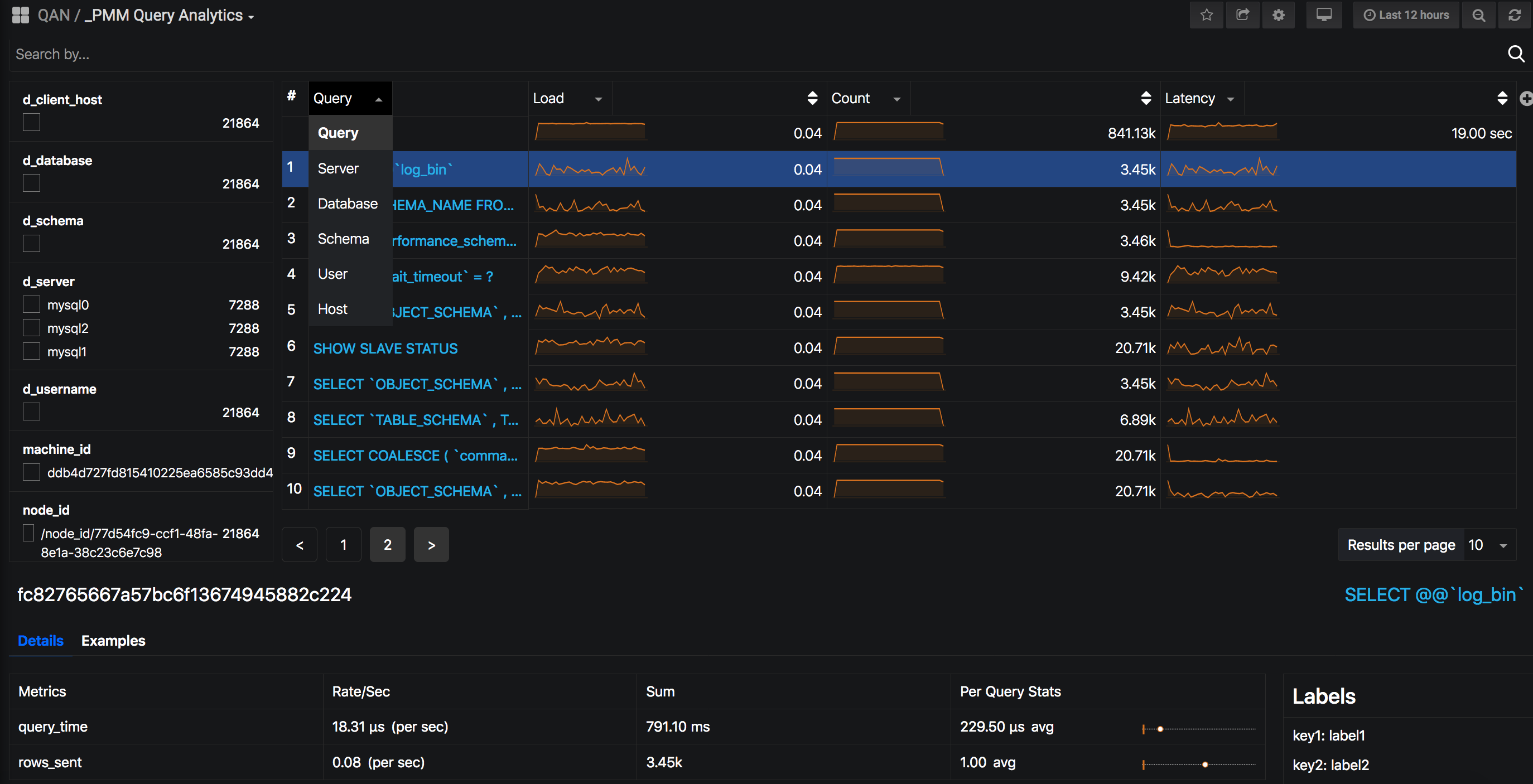Open the share dashboard icon
The width and height of the screenshot is (1533, 784).
tap(1242, 15)
